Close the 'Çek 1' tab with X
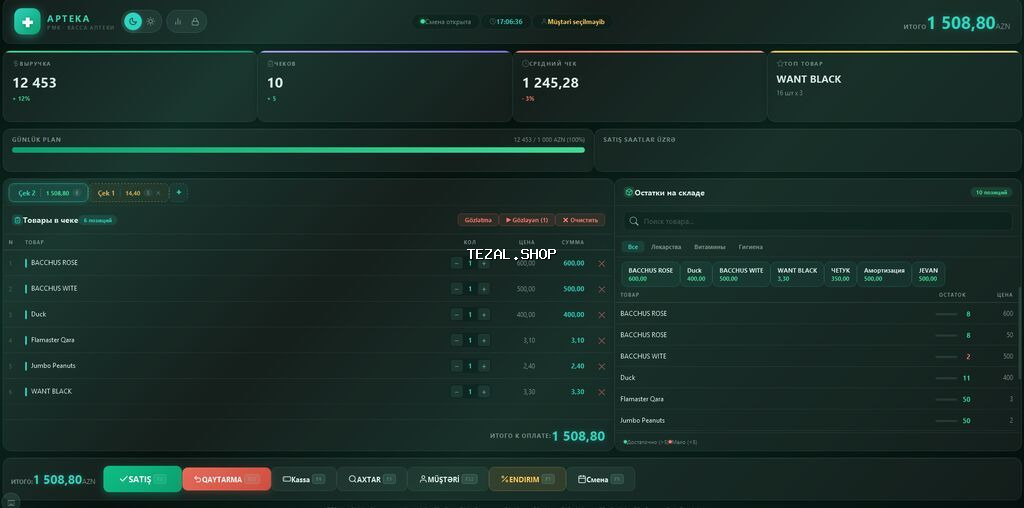Viewport: 1024px width, 508px height. (x=158, y=193)
